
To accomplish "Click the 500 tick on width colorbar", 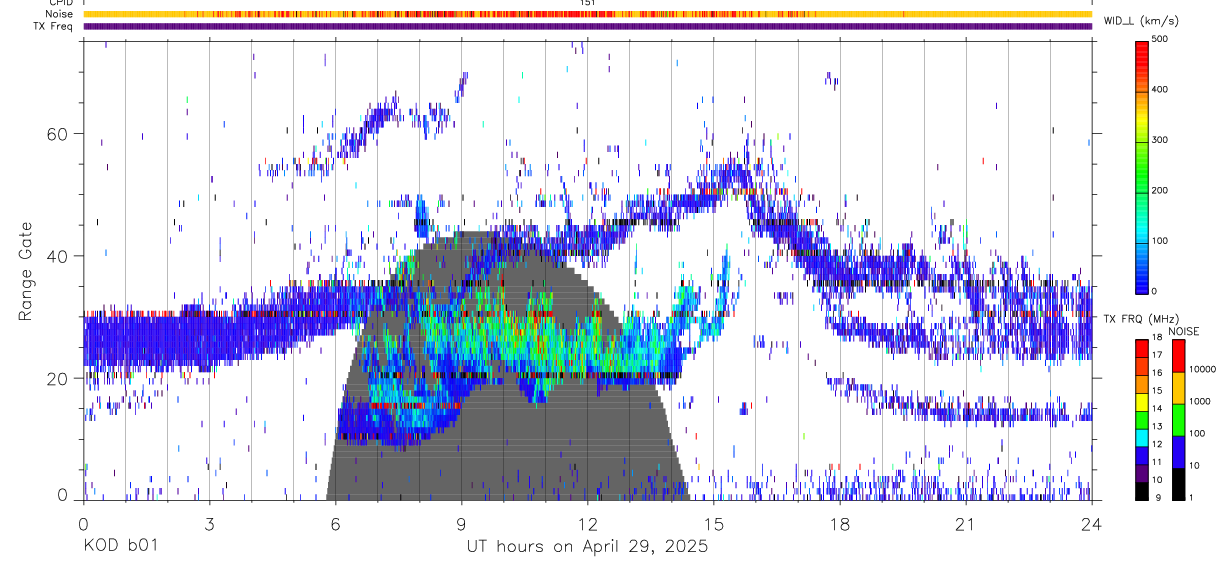I will tap(1160, 39).
